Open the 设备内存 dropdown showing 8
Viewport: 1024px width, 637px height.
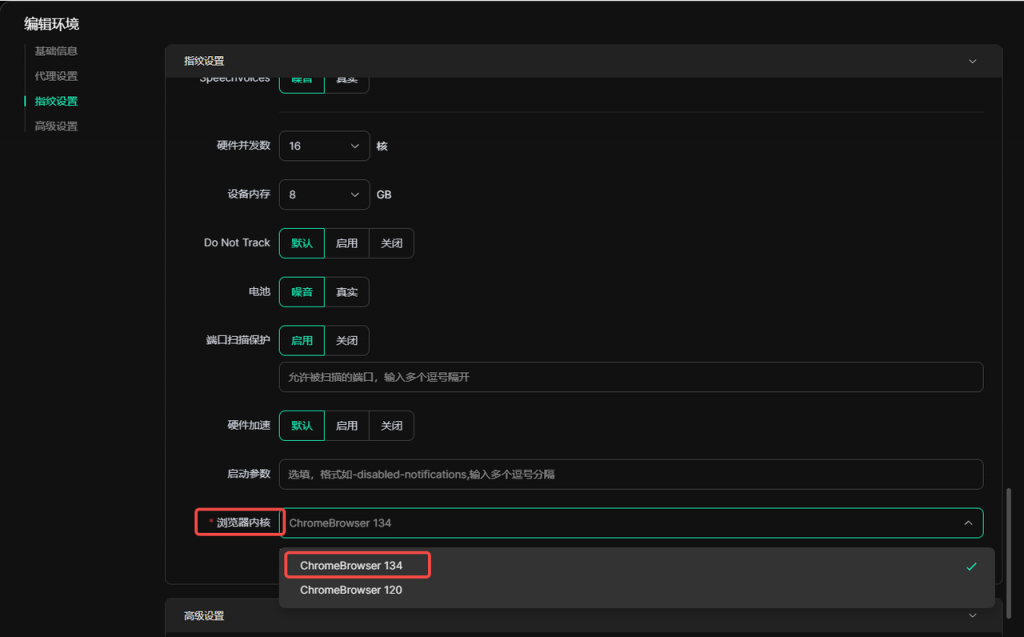[x=324, y=194]
